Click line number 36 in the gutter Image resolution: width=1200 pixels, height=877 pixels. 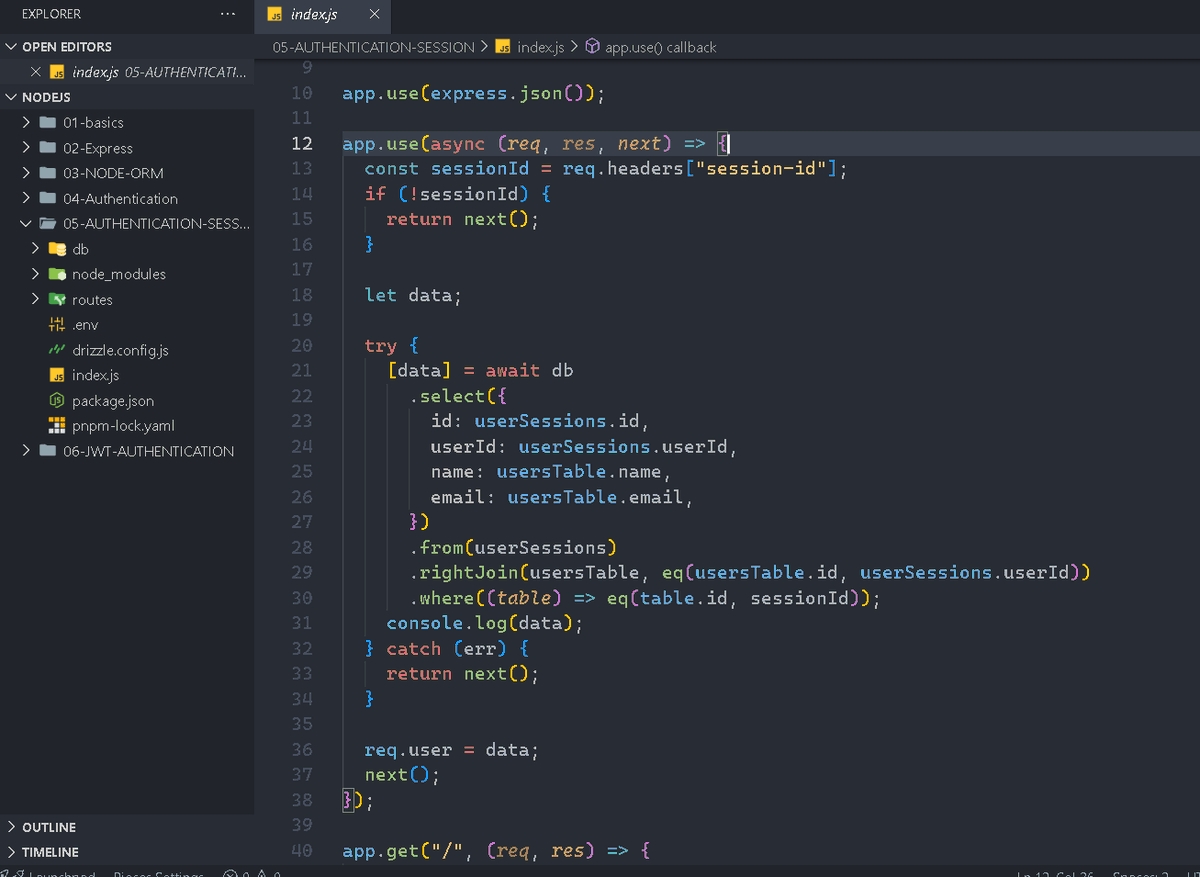[x=301, y=749]
